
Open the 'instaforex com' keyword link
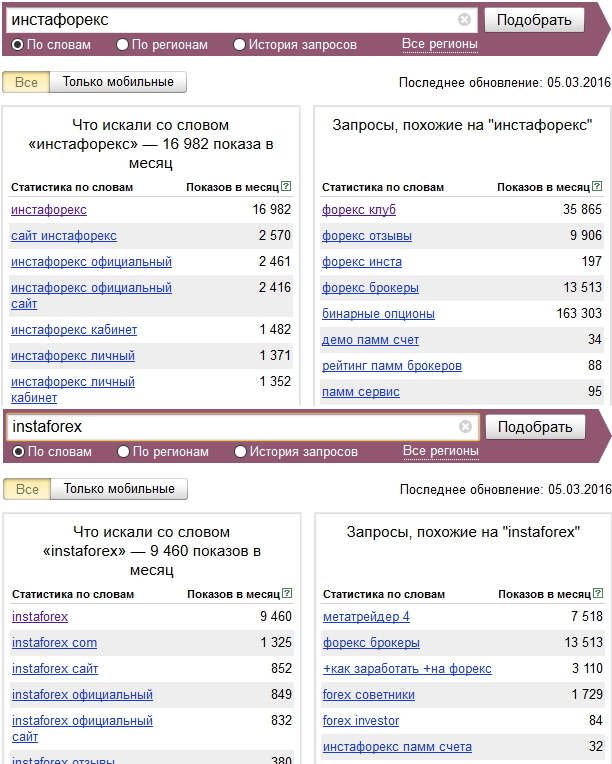coord(55,643)
